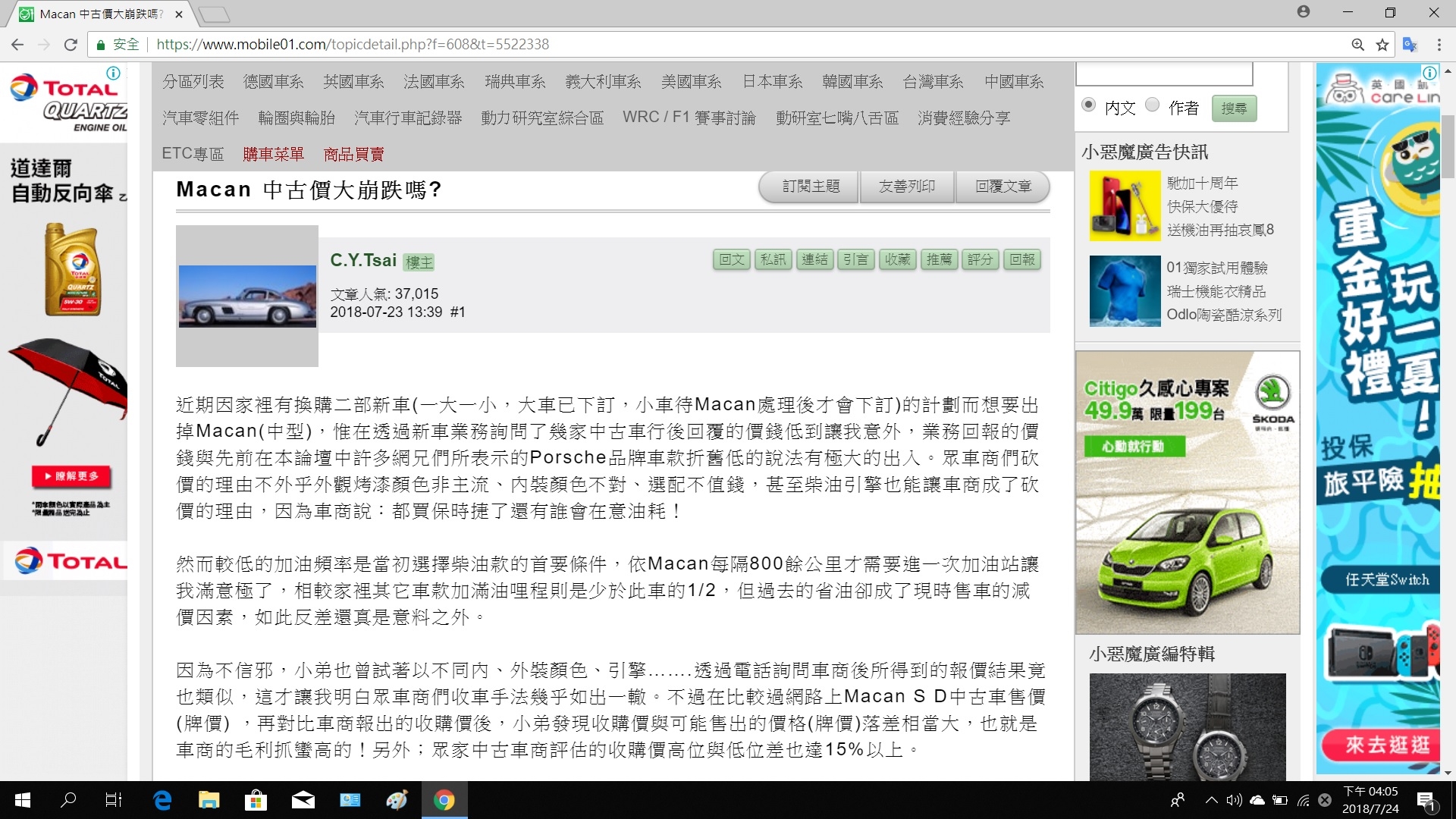Bookmark this page with the star
Screen dimensions: 1456x819
click(x=1382, y=45)
